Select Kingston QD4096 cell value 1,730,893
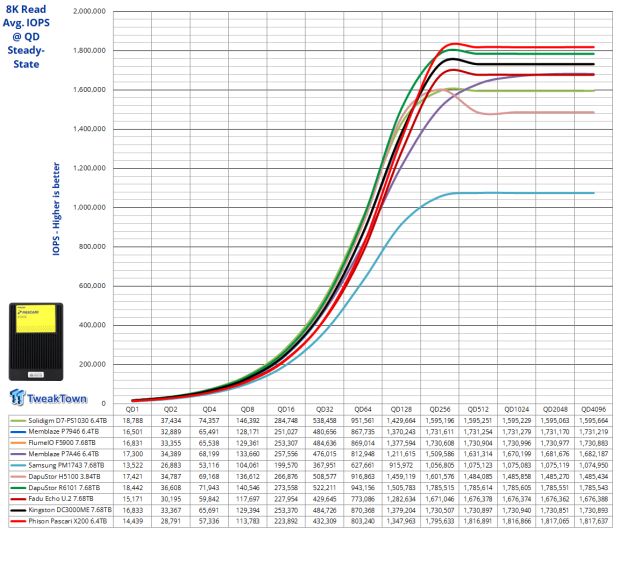 (594, 510)
